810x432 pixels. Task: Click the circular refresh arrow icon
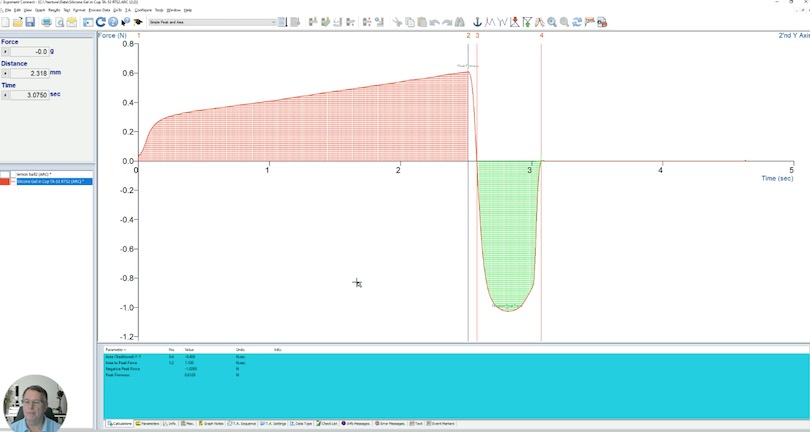click(100, 22)
